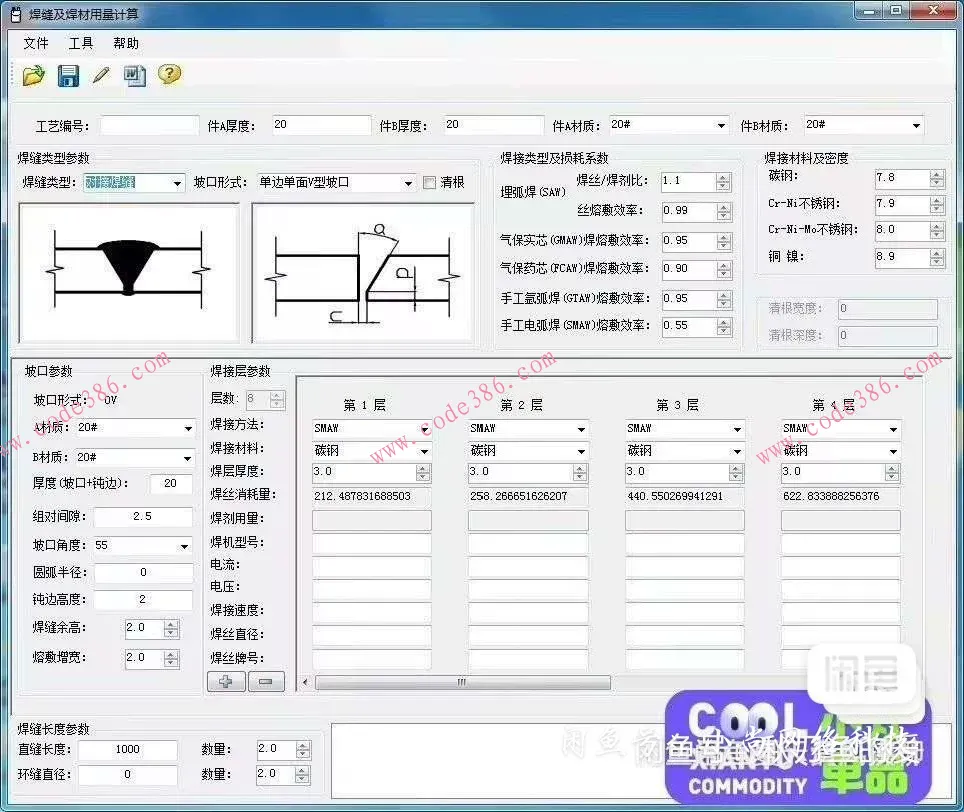Screen dimensions: 964x812
Task: Save the calculation using the floppy disk icon
Action: pyautogui.click(x=67, y=75)
